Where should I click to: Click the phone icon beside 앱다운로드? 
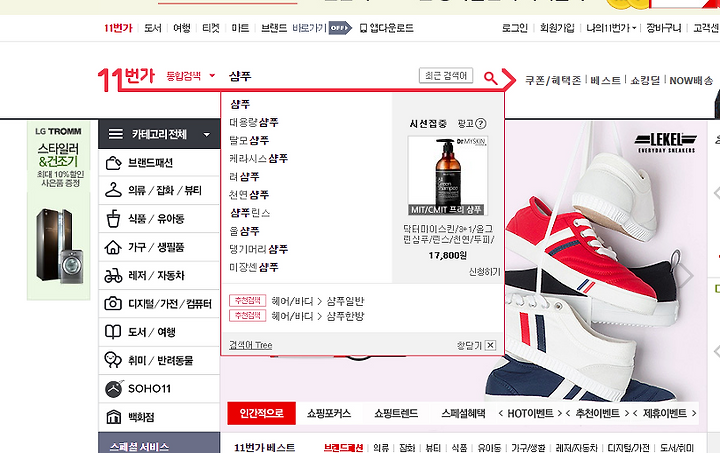pos(363,28)
